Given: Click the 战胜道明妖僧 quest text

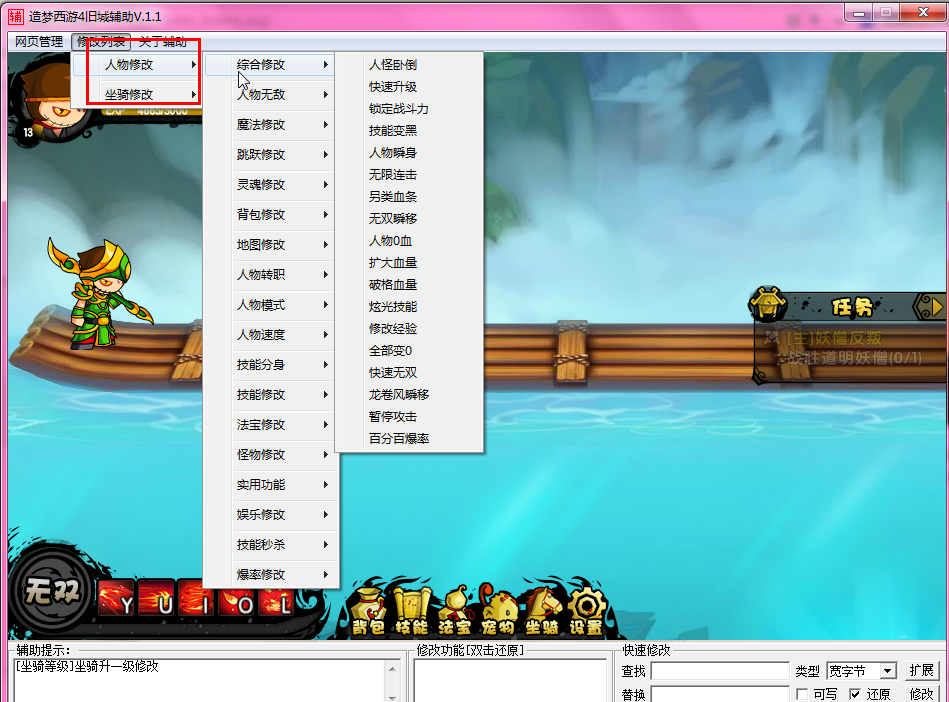Looking at the screenshot, I should pyautogui.click(x=855, y=358).
